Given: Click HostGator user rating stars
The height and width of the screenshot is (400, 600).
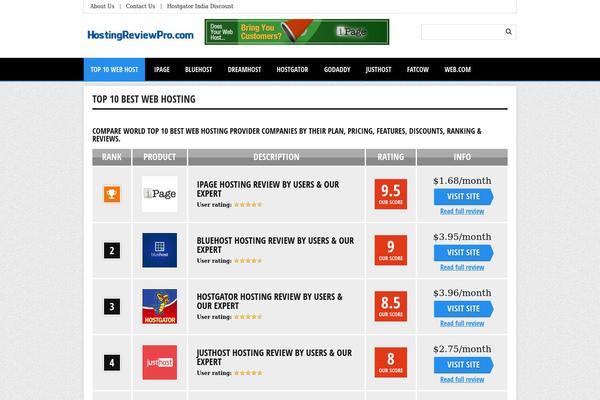Looking at the screenshot, I should [x=248, y=317].
